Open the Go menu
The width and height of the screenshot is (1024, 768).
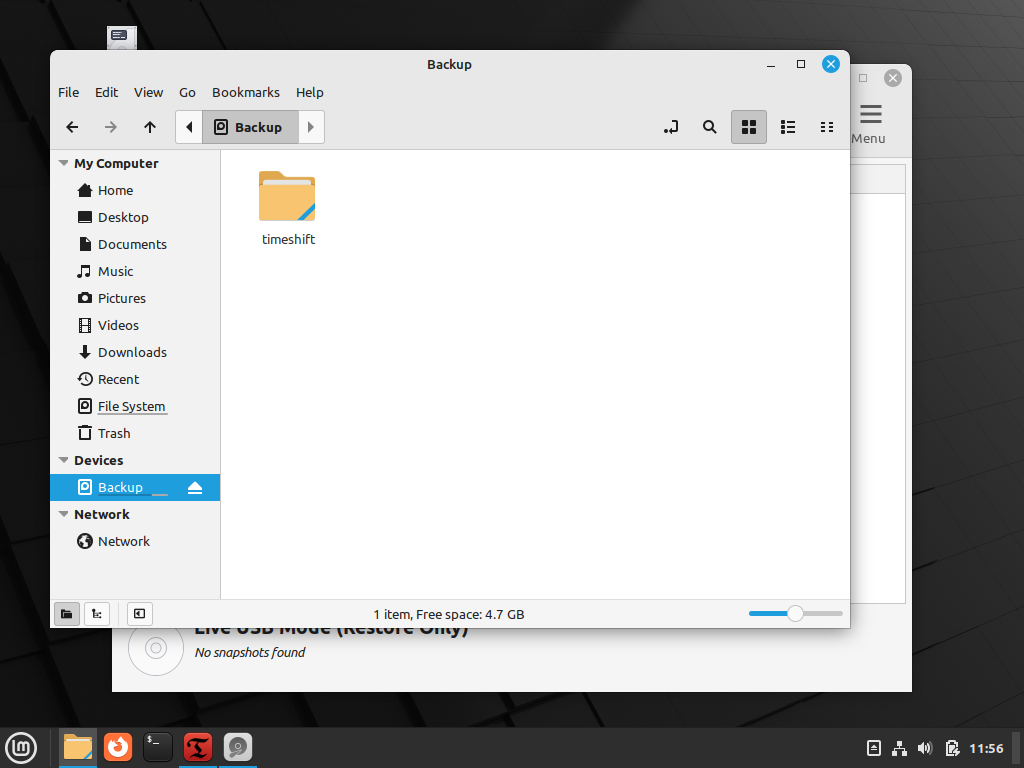point(187,92)
